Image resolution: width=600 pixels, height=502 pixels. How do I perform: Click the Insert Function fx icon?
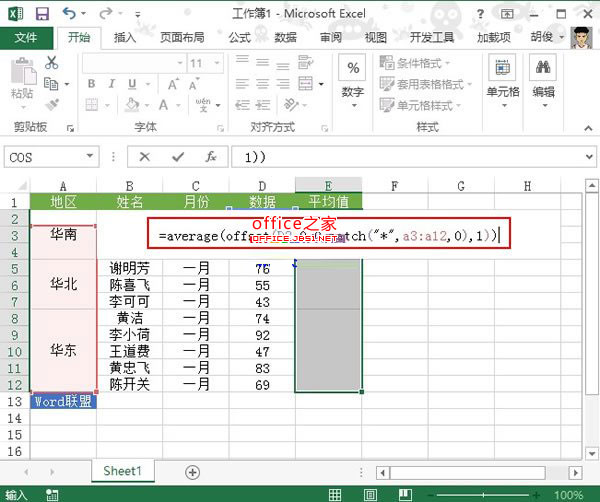click(x=211, y=156)
